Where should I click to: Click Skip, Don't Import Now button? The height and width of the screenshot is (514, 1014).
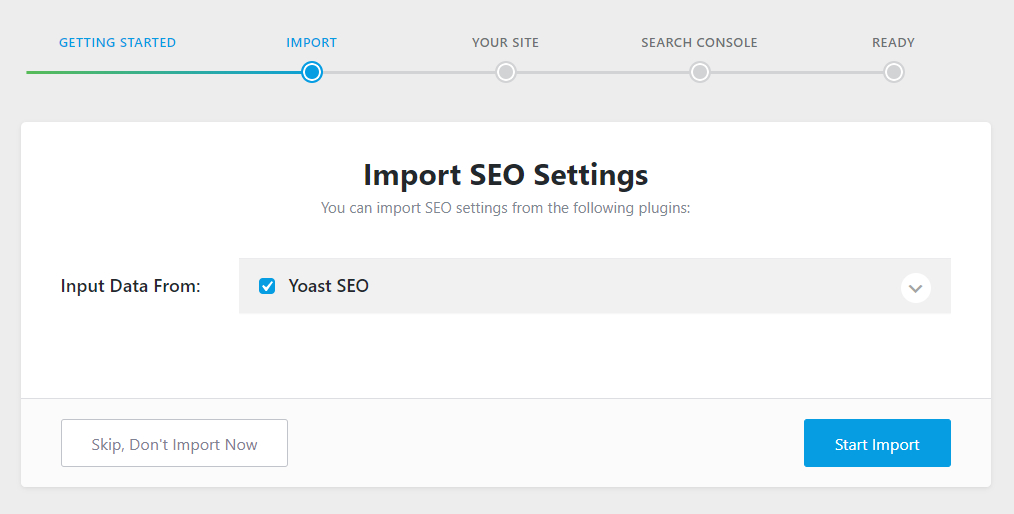pyautogui.click(x=175, y=443)
